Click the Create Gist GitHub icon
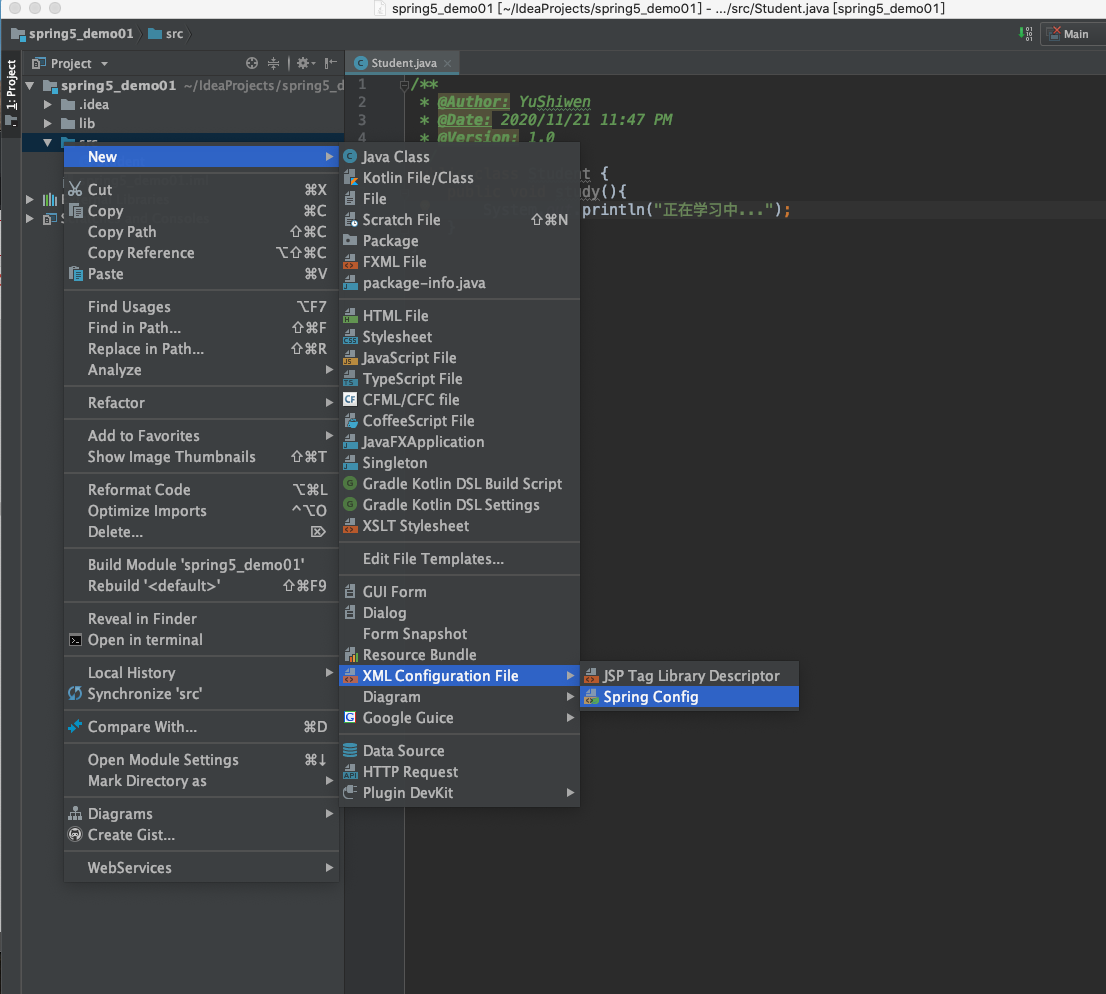Viewport: 1106px width, 994px height. pos(75,835)
